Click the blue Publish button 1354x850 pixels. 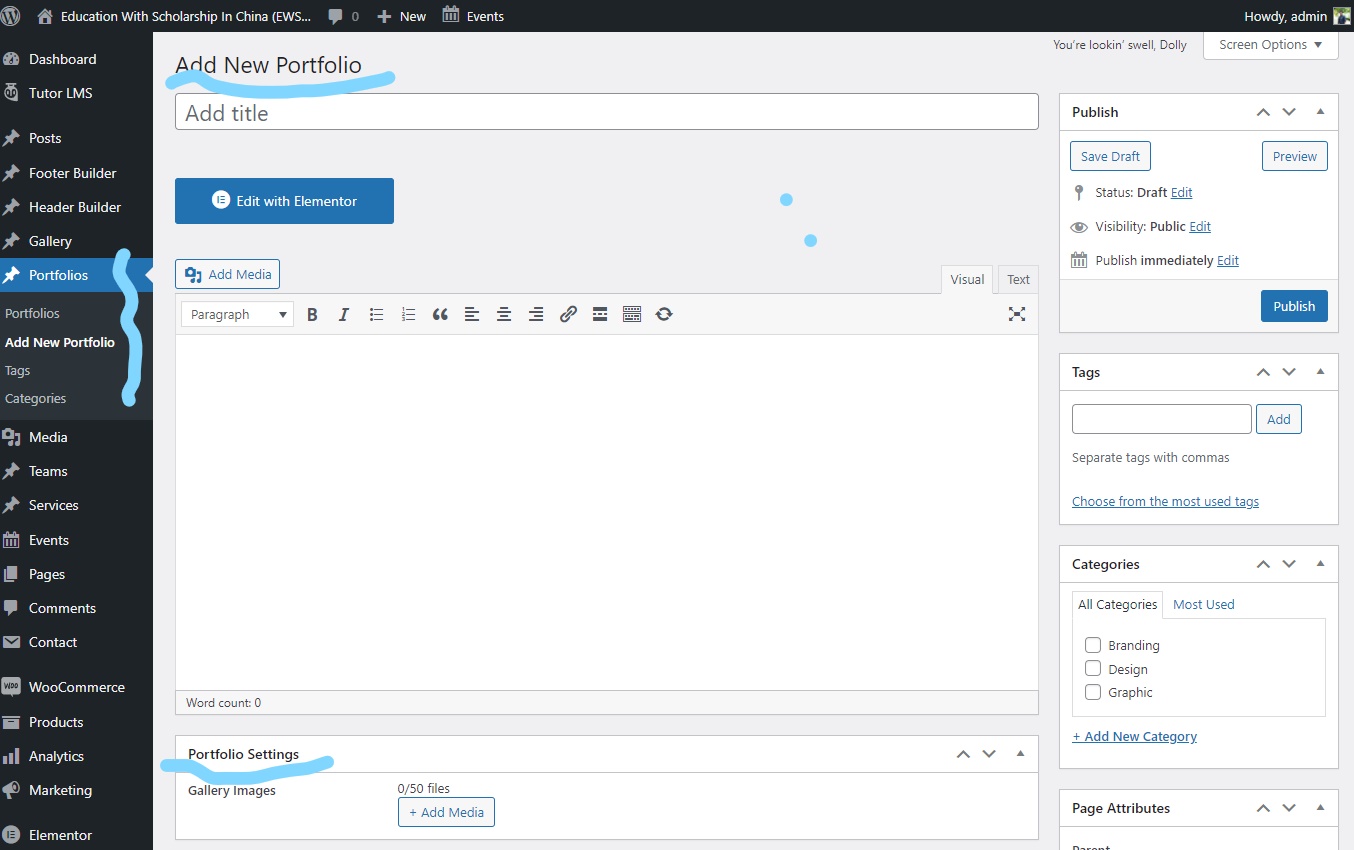[x=1294, y=306]
